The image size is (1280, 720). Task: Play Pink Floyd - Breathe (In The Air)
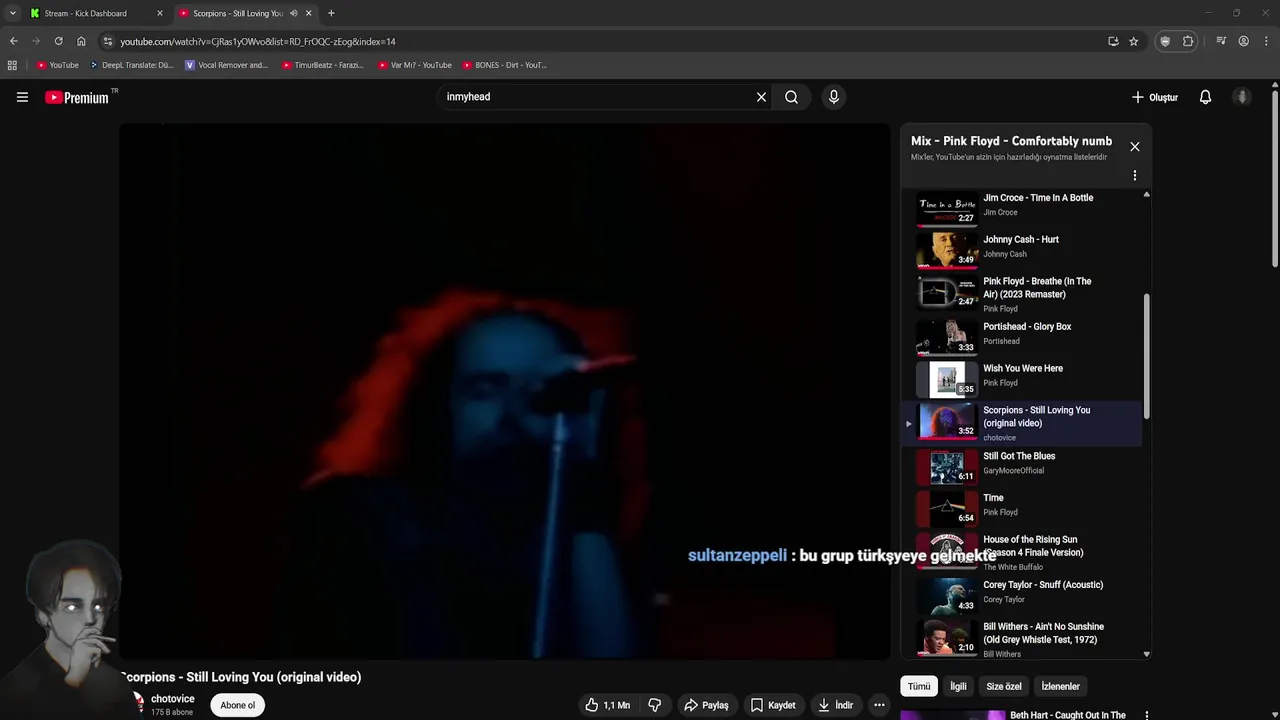[x=1020, y=294]
